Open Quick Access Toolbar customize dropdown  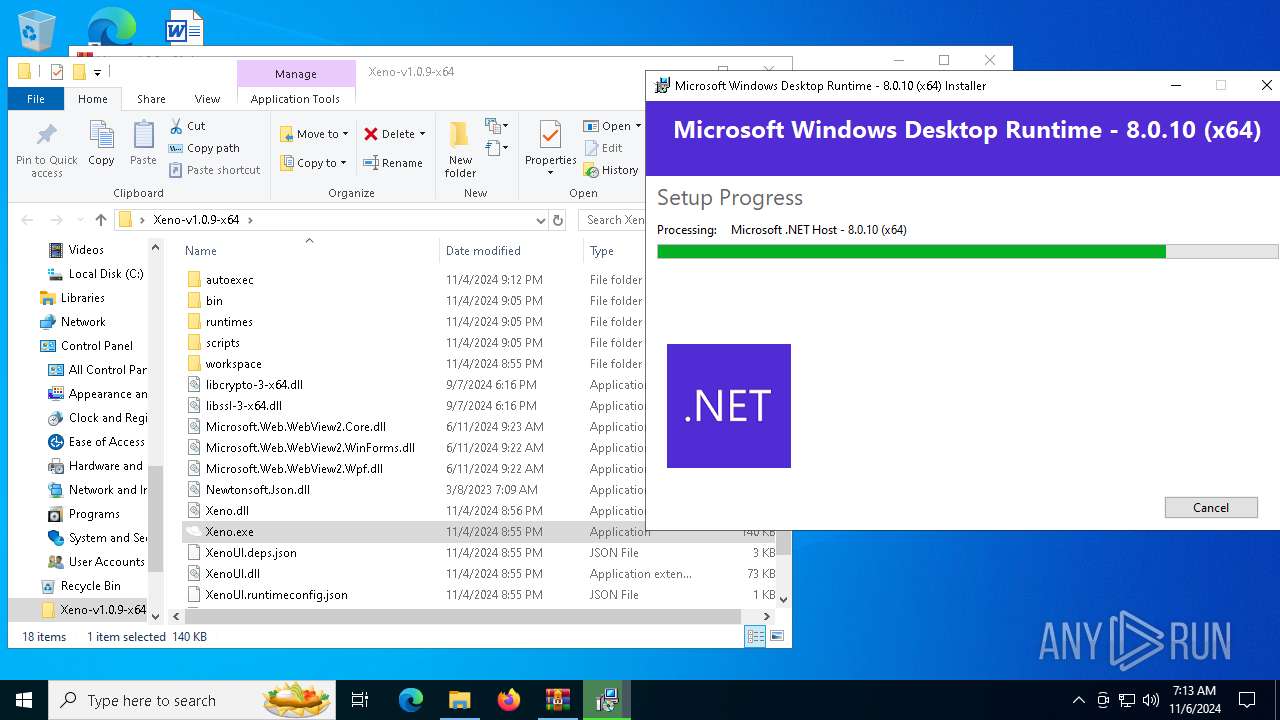(97, 72)
